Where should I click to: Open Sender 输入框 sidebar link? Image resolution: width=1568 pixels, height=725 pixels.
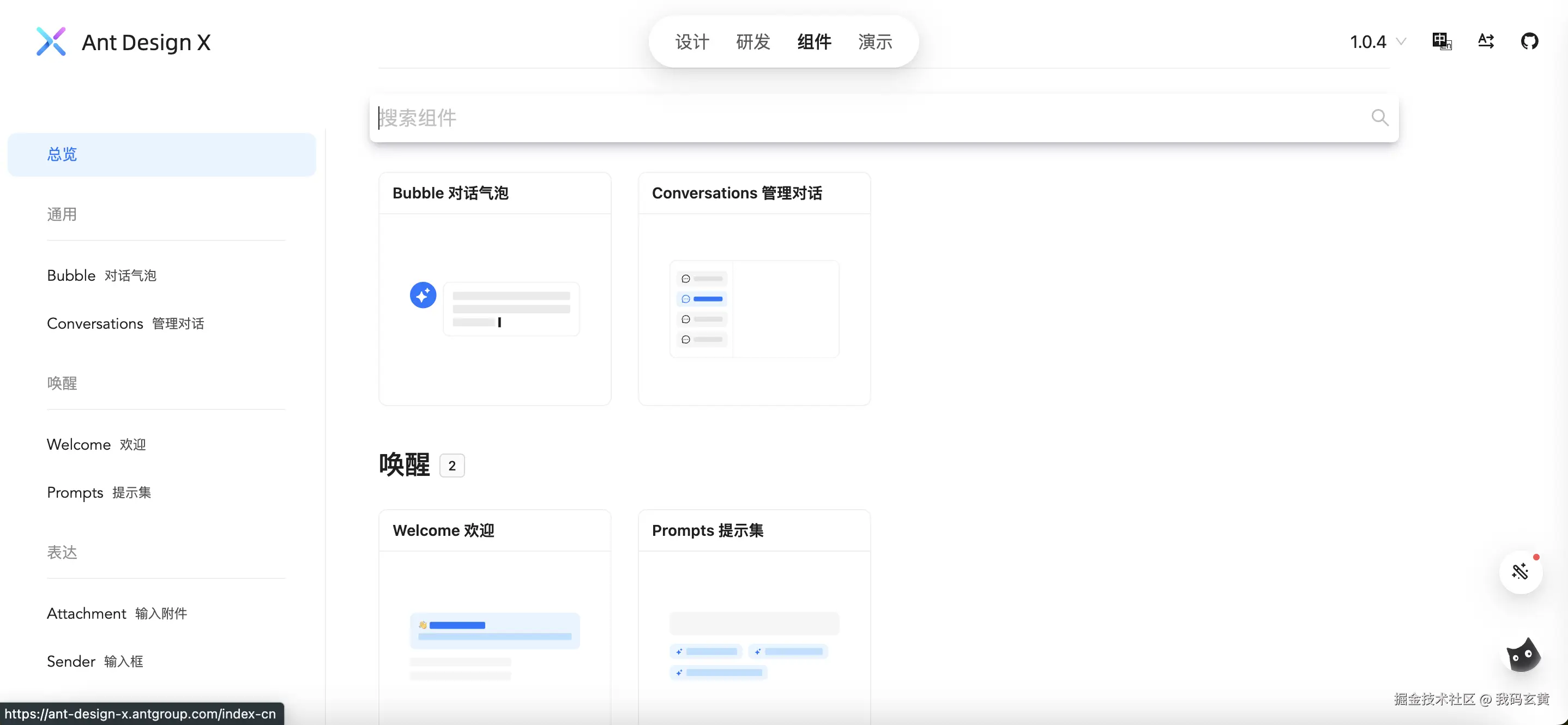[95, 662]
